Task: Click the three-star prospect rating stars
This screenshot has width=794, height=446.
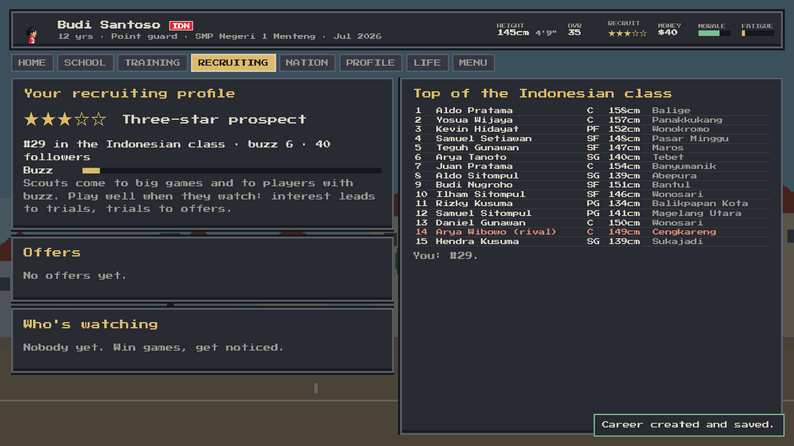Action: click(x=65, y=119)
